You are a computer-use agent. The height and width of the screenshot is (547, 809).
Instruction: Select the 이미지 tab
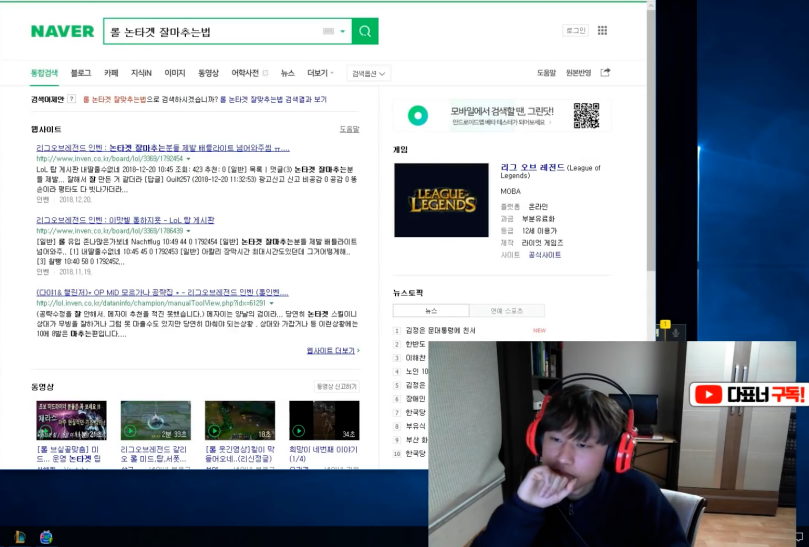pos(174,73)
